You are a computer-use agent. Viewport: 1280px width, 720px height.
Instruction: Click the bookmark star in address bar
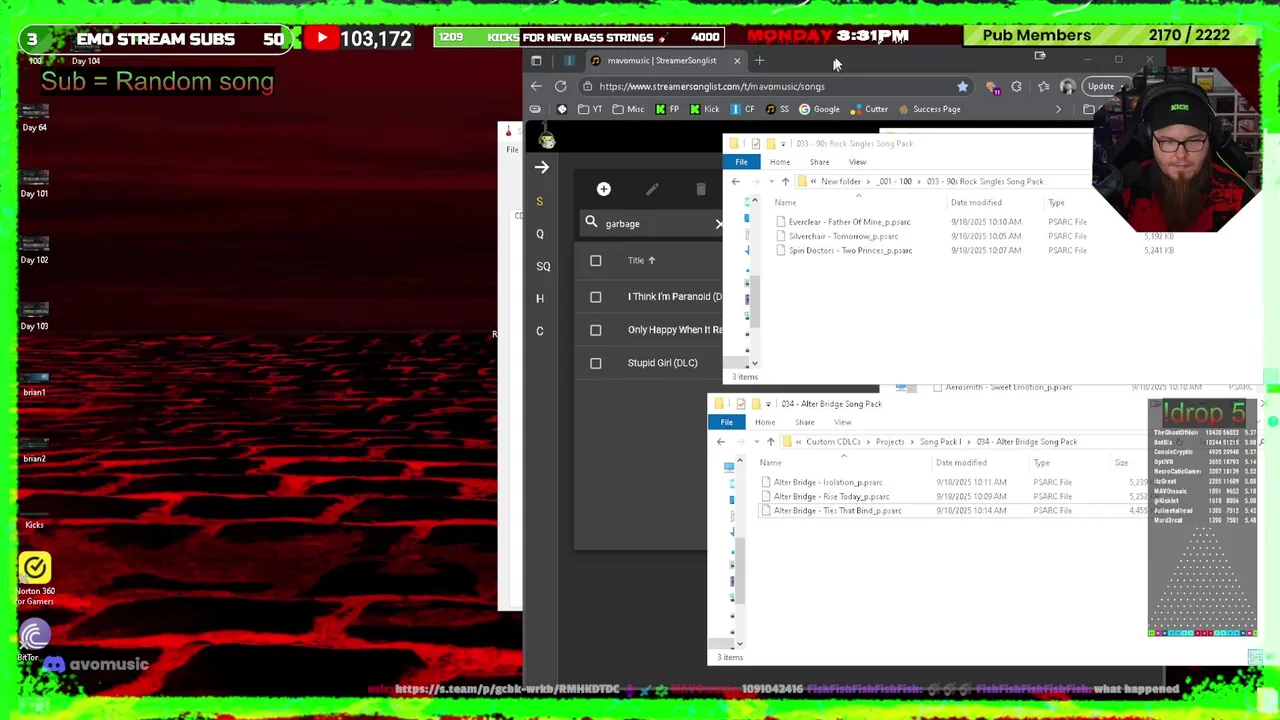pyautogui.click(x=962, y=87)
